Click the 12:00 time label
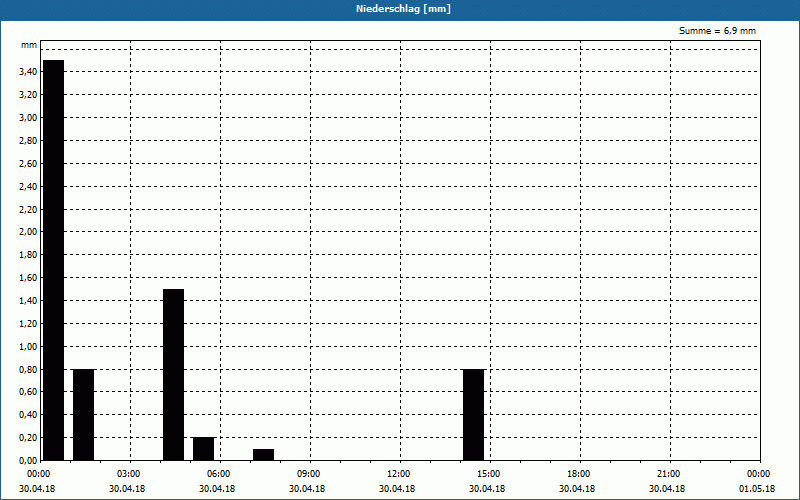This screenshot has width=800, height=500. pyautogui.click(x=399, y=474)
